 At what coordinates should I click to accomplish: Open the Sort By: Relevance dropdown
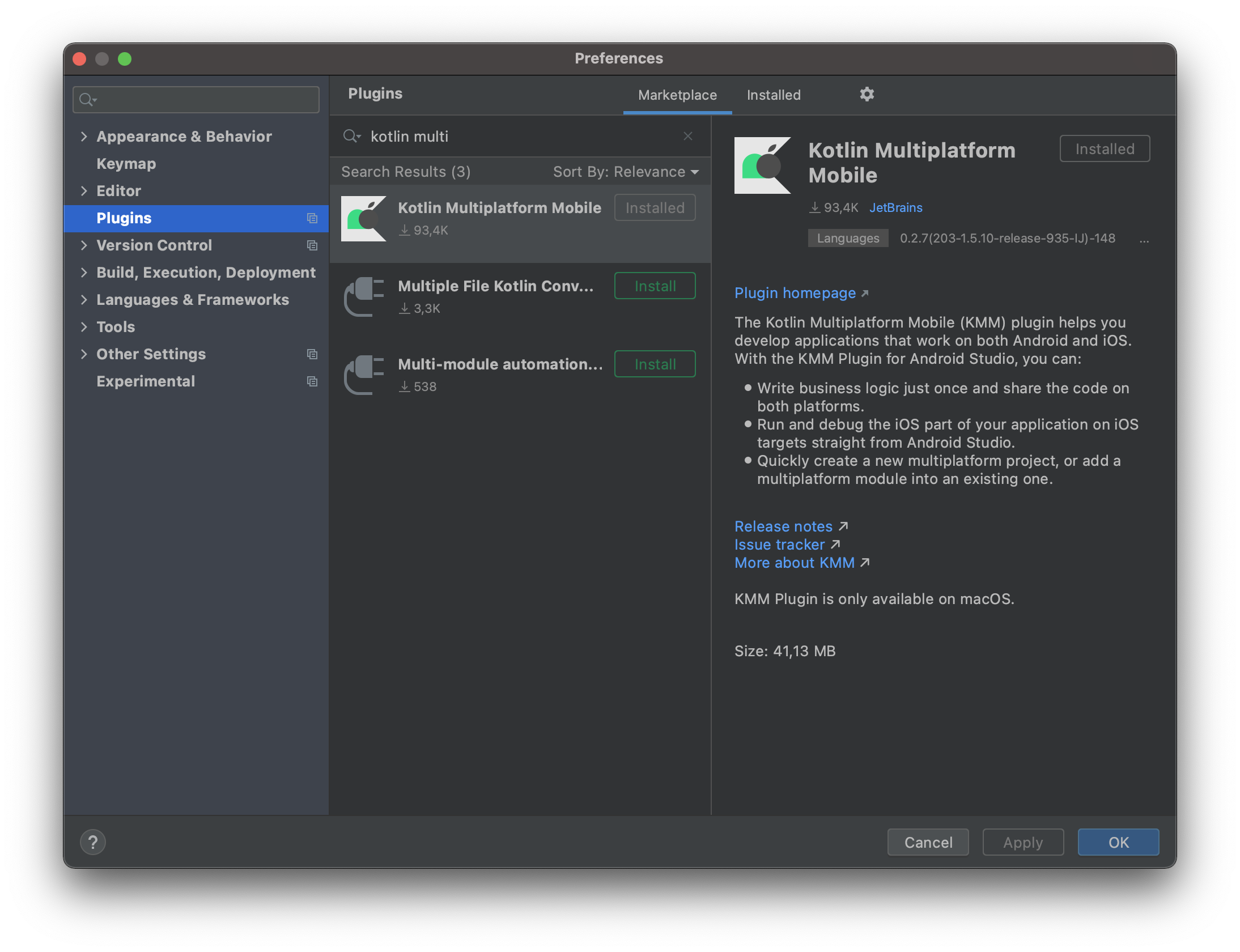tap(626, 172)
